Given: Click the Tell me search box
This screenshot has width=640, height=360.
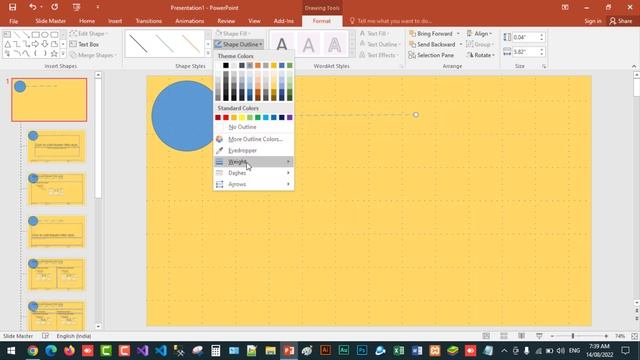Looking at the screenshot, I should [x=390, y=21].
